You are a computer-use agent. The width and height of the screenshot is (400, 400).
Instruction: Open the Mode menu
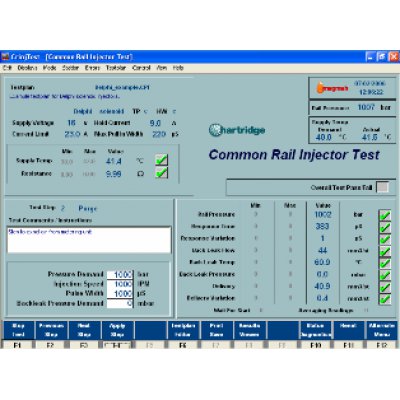click(x=49, y=68)
